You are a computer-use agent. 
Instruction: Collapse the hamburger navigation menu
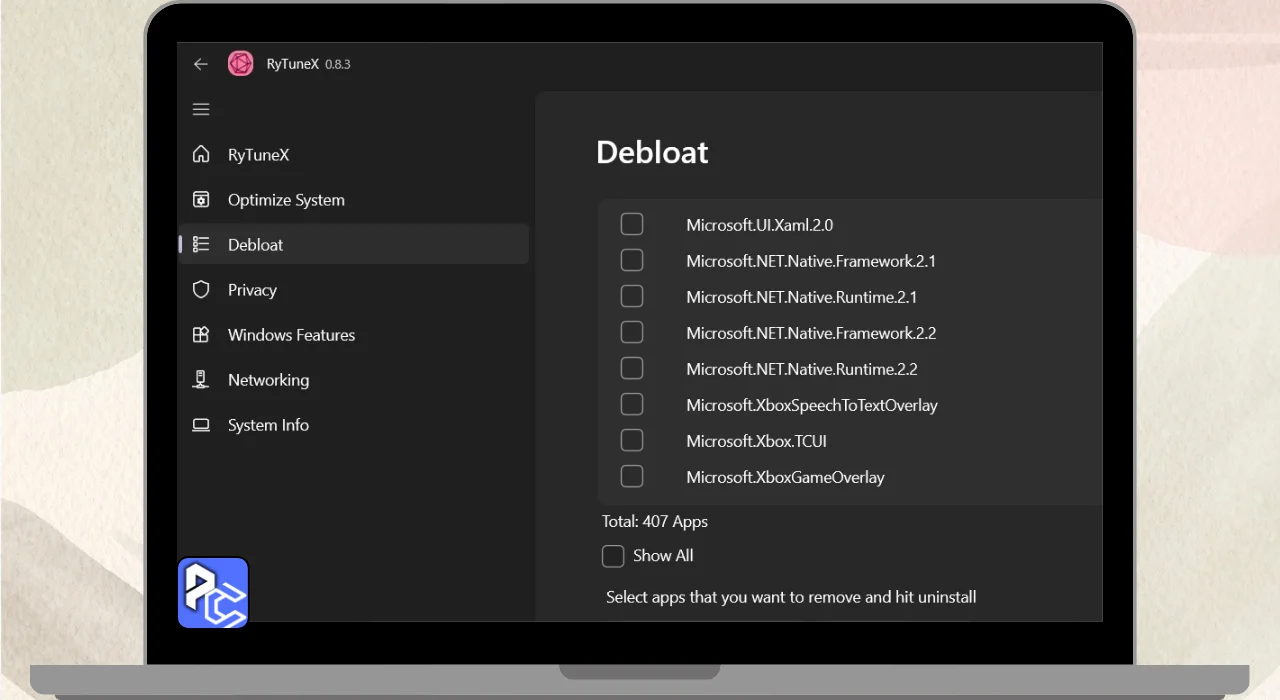[201, 110]
